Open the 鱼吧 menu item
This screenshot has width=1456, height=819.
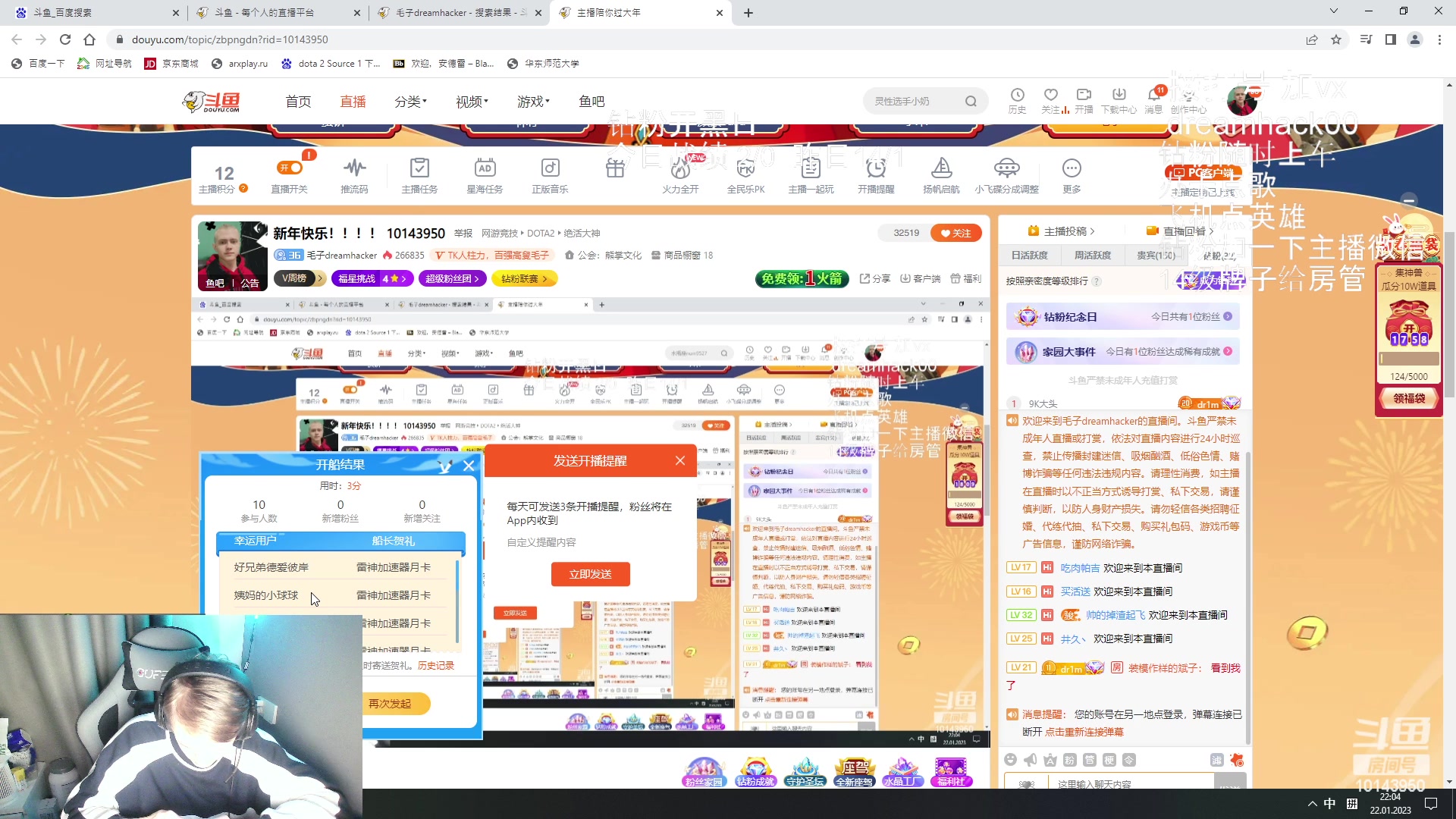pyautogui.click(x=591, y=102)
